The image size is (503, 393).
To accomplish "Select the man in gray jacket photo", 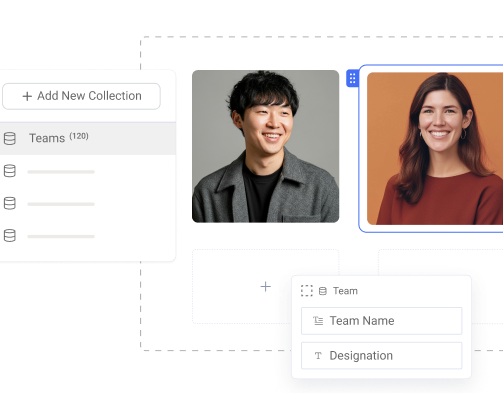I will (x=266, y=146).
